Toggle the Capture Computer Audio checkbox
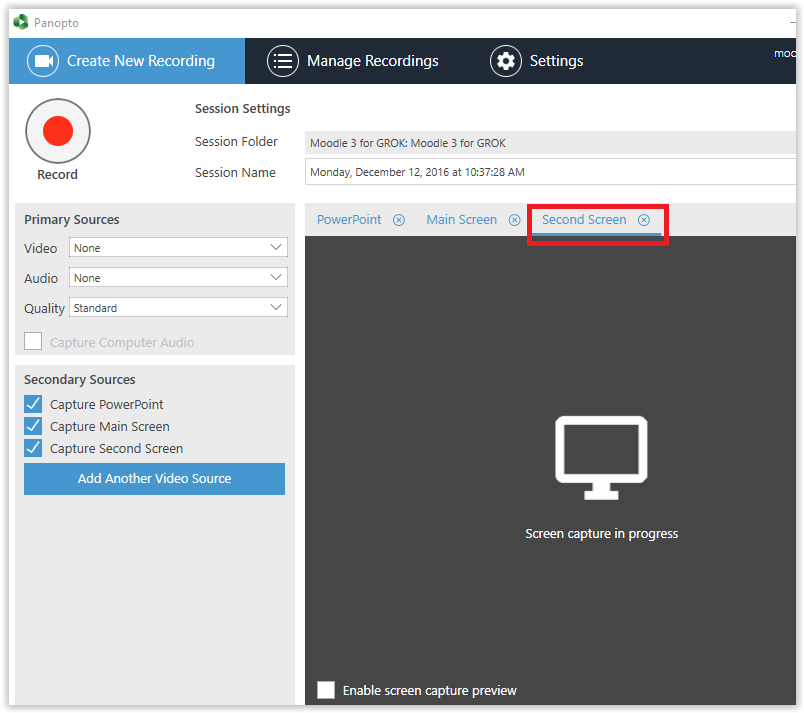Viewport: 804px width, 713px height. 33,341
